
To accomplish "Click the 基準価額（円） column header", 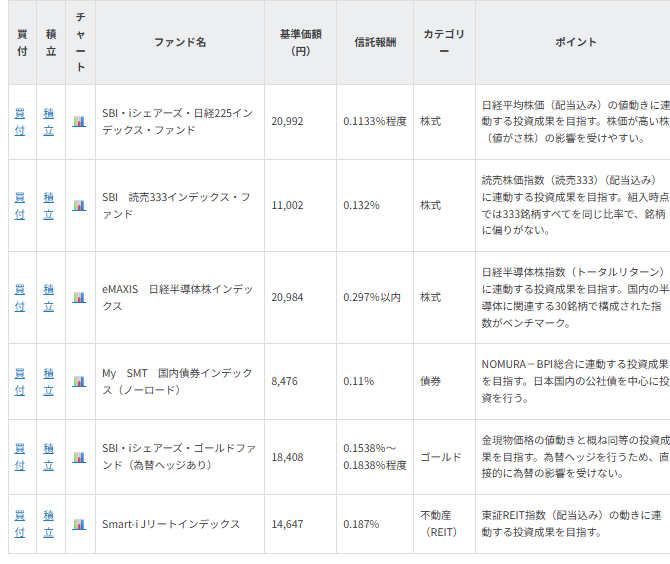I will click(300, 42).
